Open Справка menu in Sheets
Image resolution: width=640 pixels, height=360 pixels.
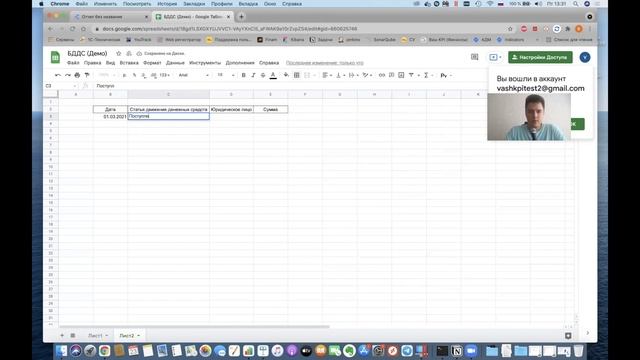(269, 63)
